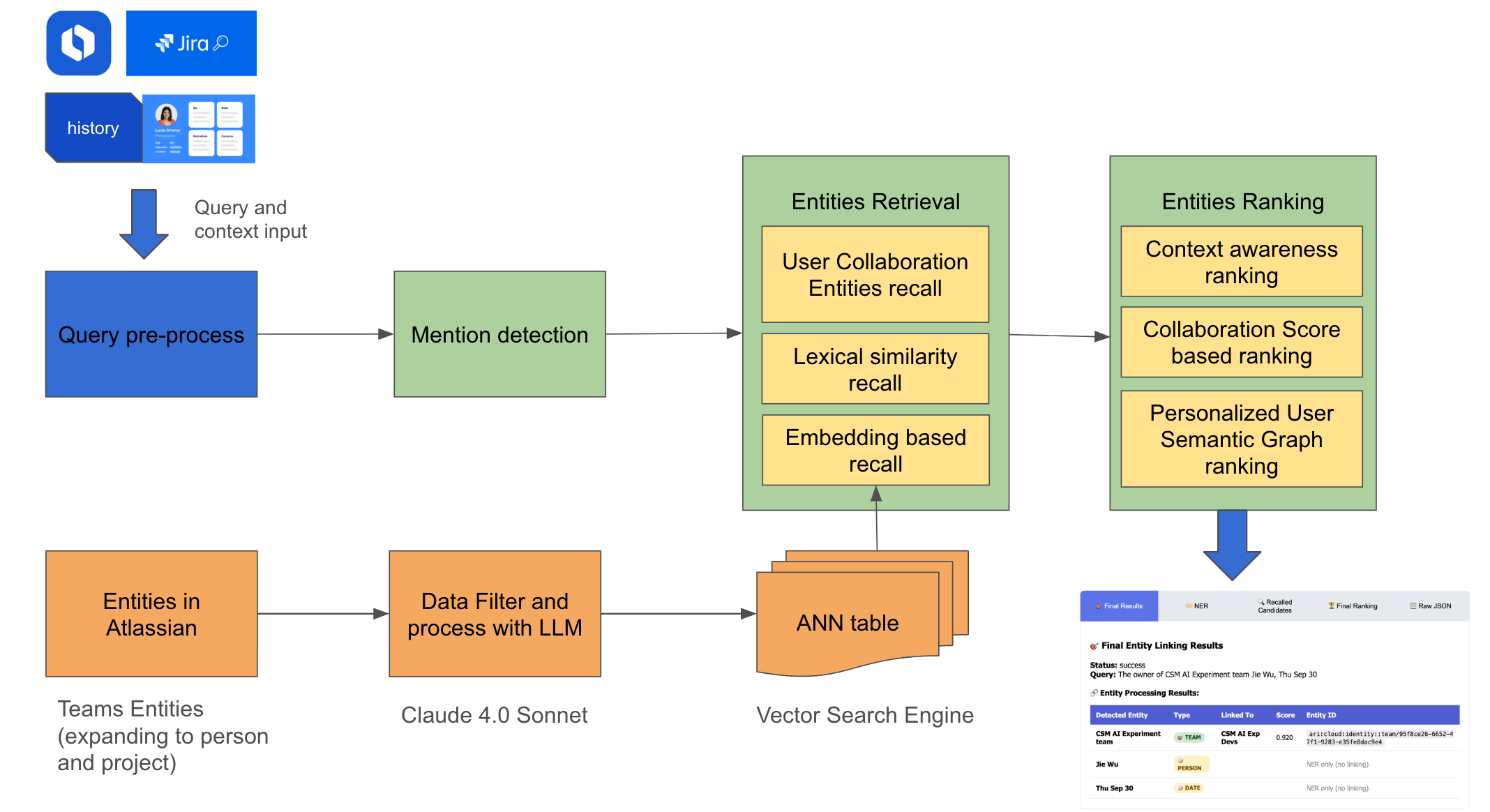
Task: Select the Raw JSON tab
Action: [x=1431, y=606]
